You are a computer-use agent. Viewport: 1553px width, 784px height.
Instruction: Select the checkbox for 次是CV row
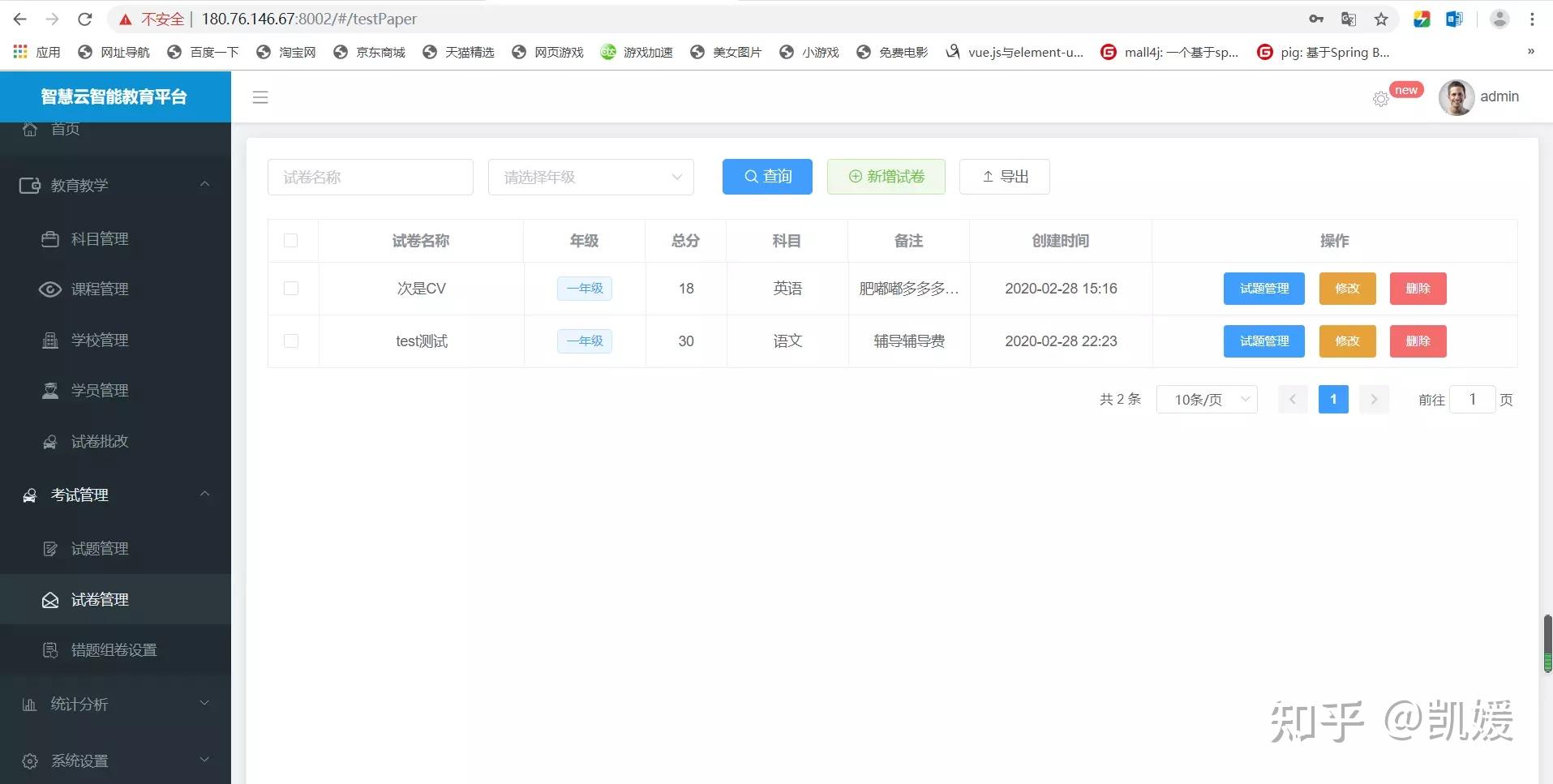pyautogui.click(x=291, y=288)
